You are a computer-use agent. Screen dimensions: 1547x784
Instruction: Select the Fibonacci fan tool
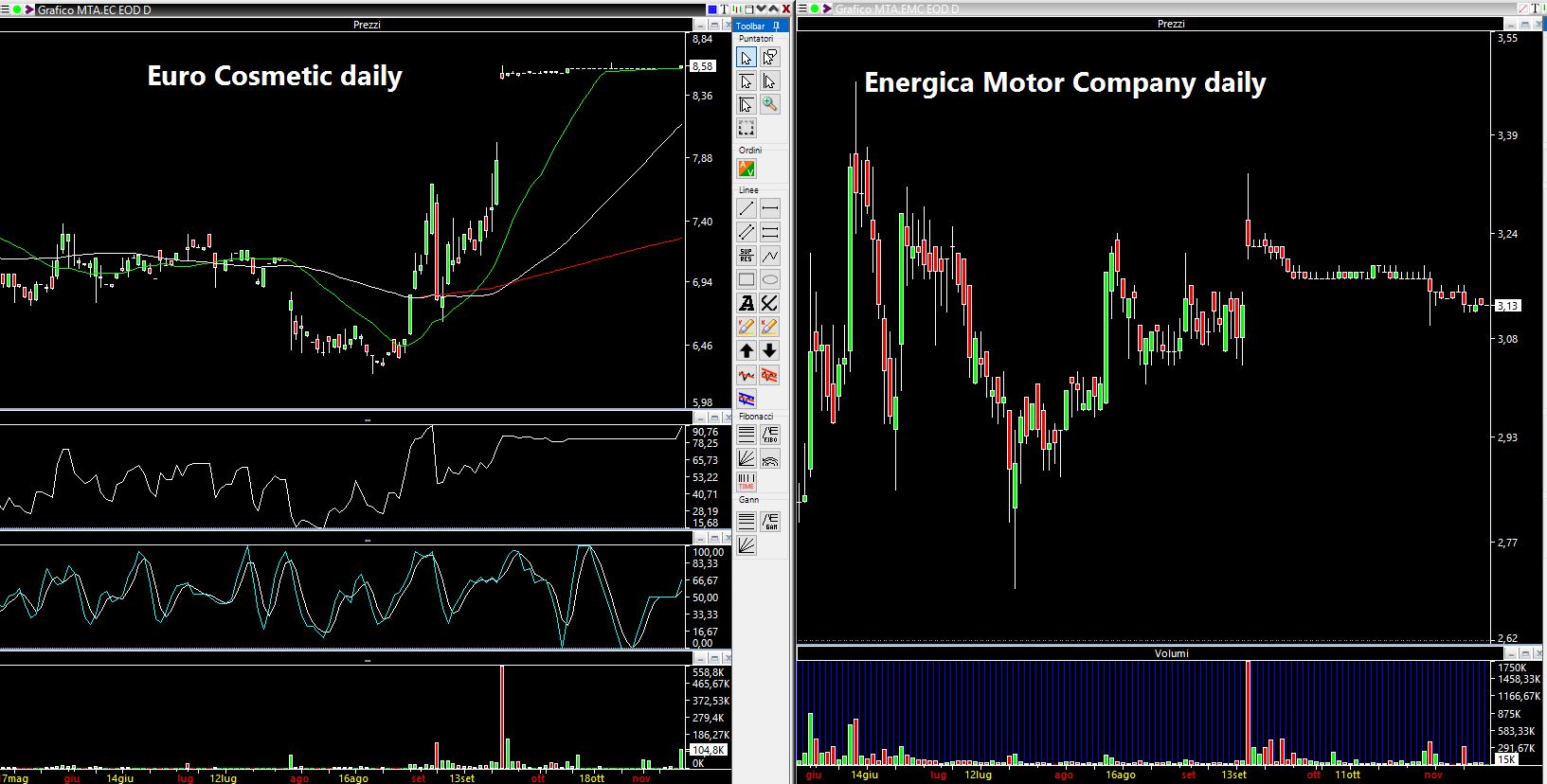[747, 458]
